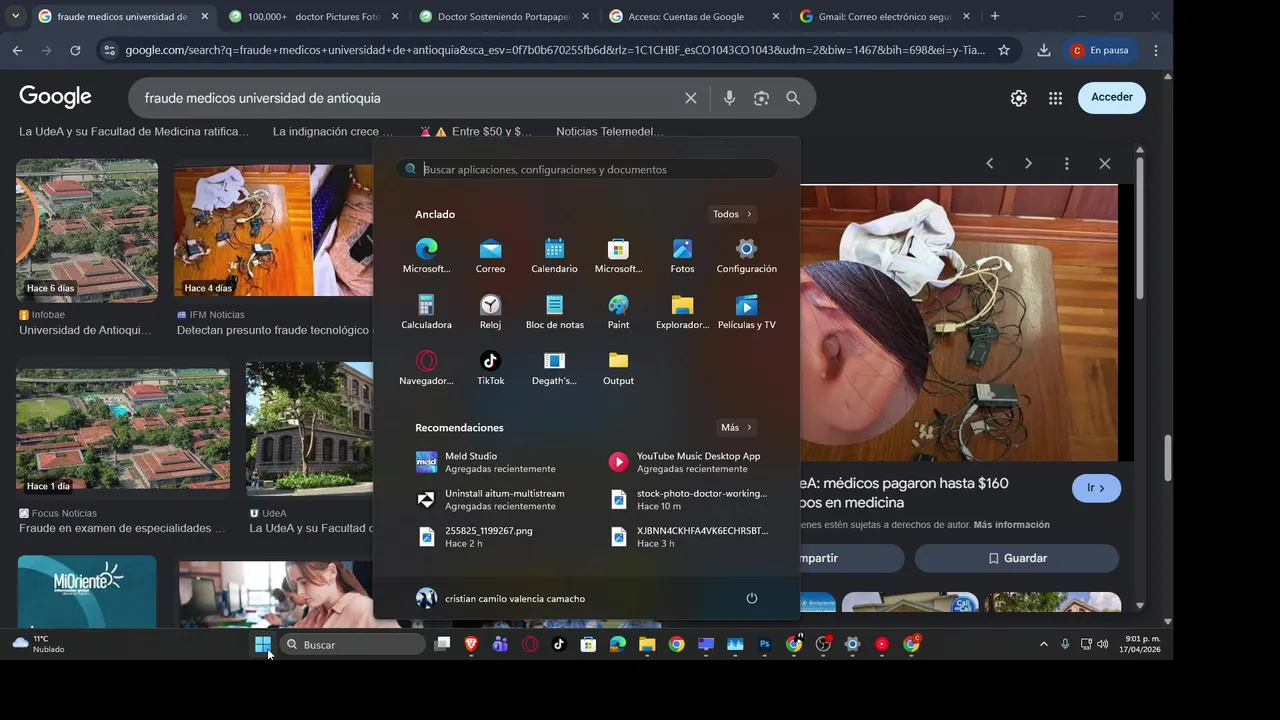Screen dimensions: 1280x720
Task: Open Explorador de archivos pinned app
Action: [x=682, y=311]
